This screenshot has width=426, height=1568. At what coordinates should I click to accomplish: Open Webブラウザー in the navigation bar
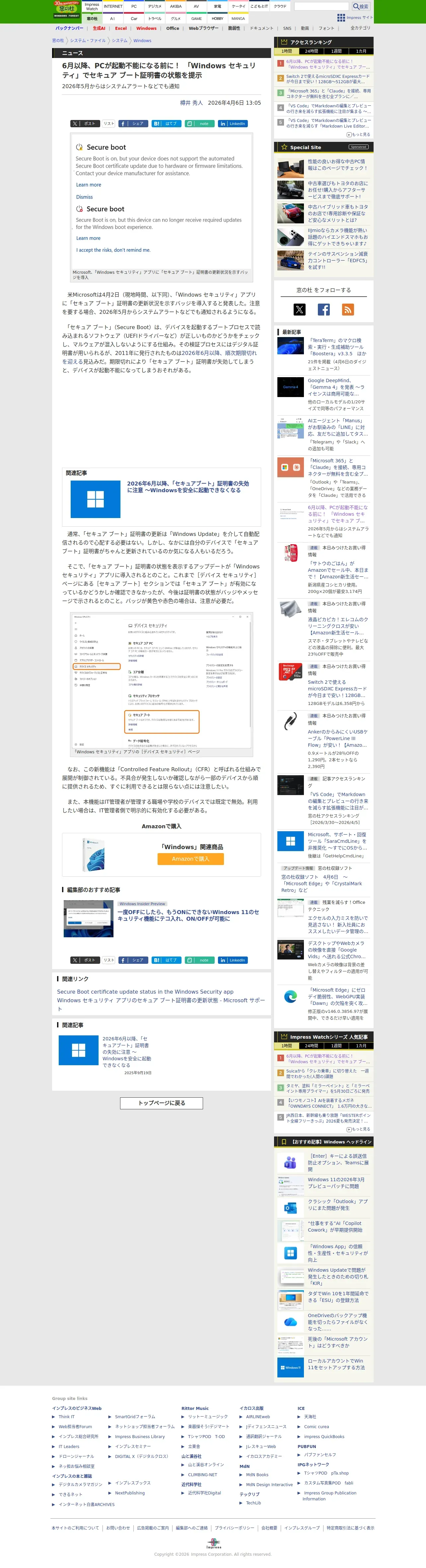203,28
